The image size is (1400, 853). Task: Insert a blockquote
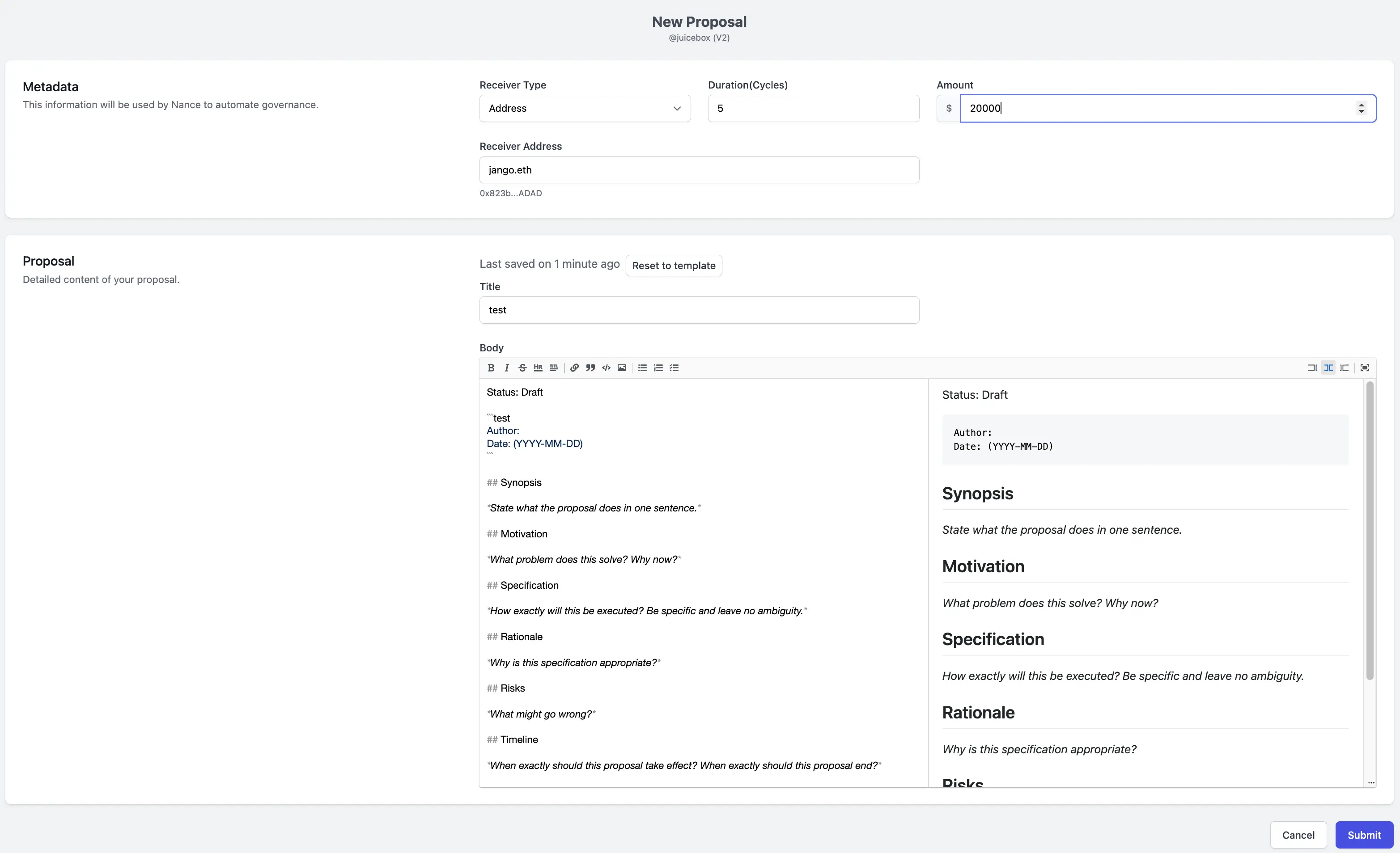[x=591, y=368]
